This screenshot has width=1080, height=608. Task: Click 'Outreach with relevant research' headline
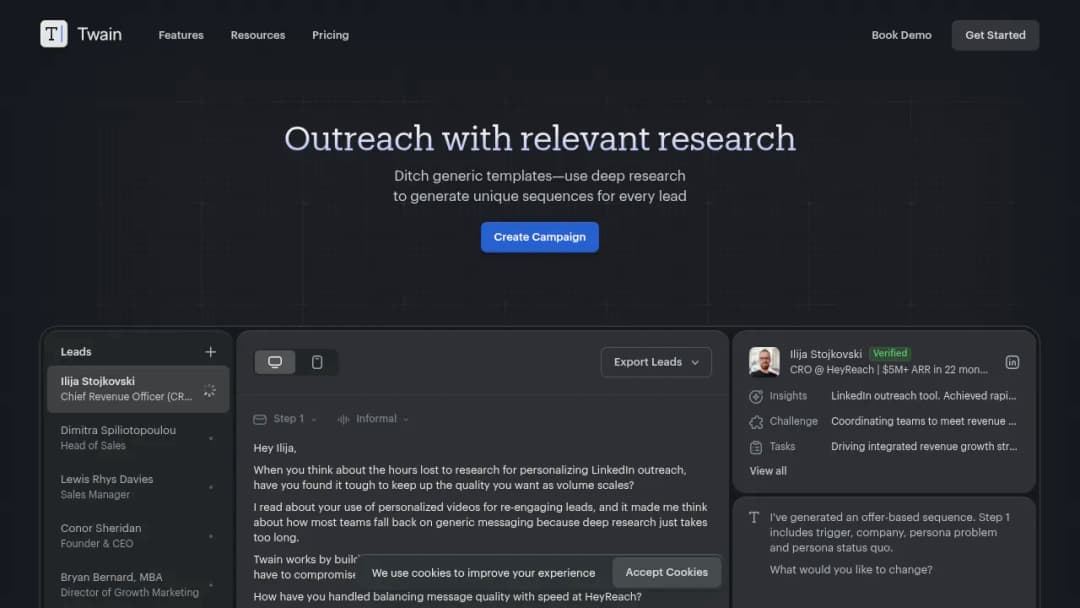tap(540, 138)
